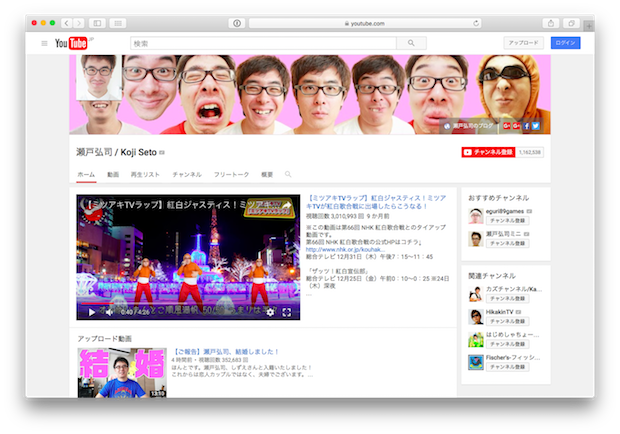The height and width of the screenshot is (434, 620).
Task: Go back with Safari's back arrow
Action: tap(66, 23)
